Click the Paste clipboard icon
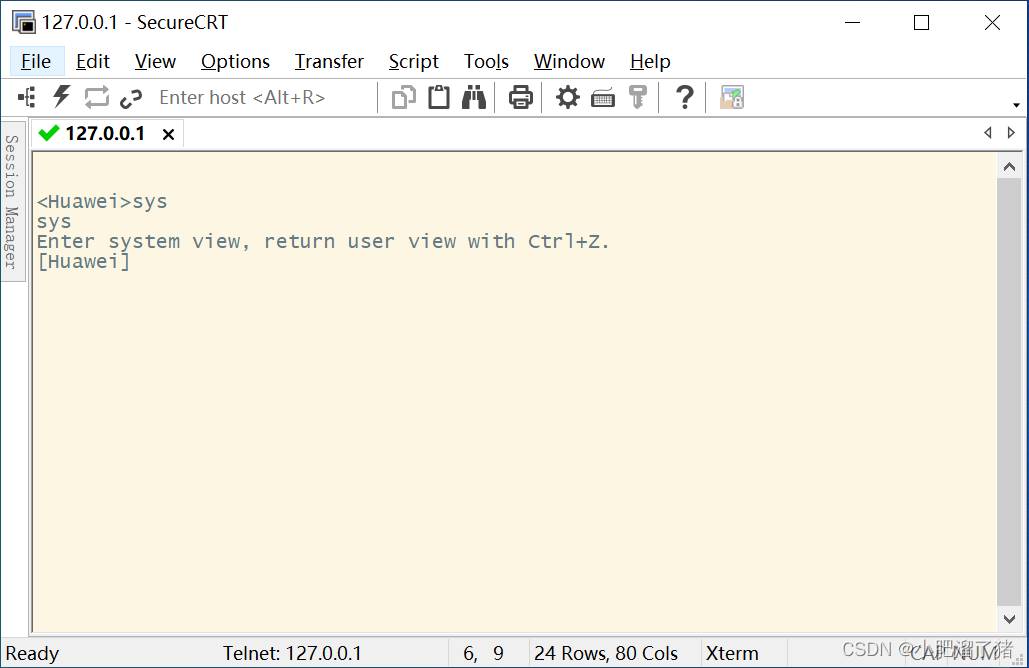This screenshot has height=668, width=1029. click(439, 97)
